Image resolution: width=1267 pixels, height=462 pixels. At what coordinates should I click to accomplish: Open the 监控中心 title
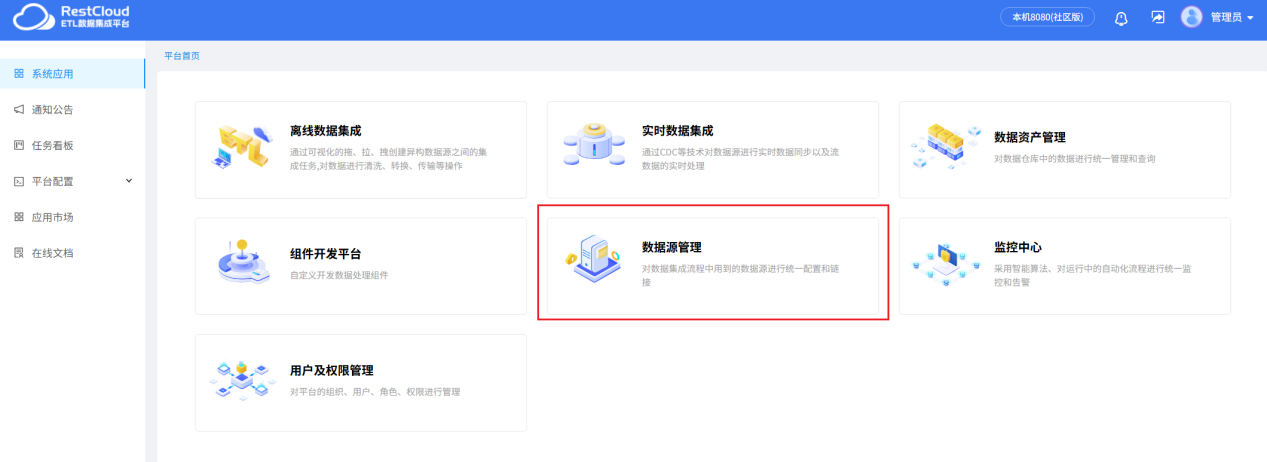point(1018,247)
